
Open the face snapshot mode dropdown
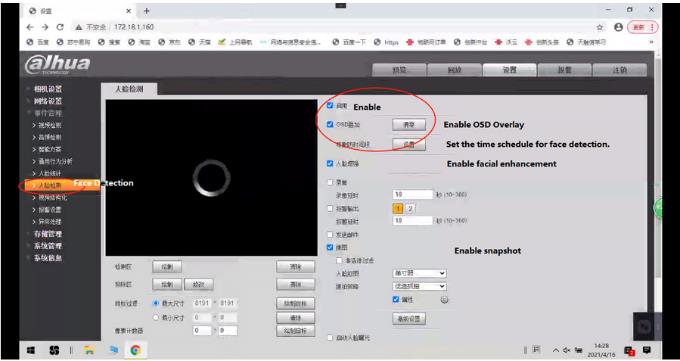[419, 274]
